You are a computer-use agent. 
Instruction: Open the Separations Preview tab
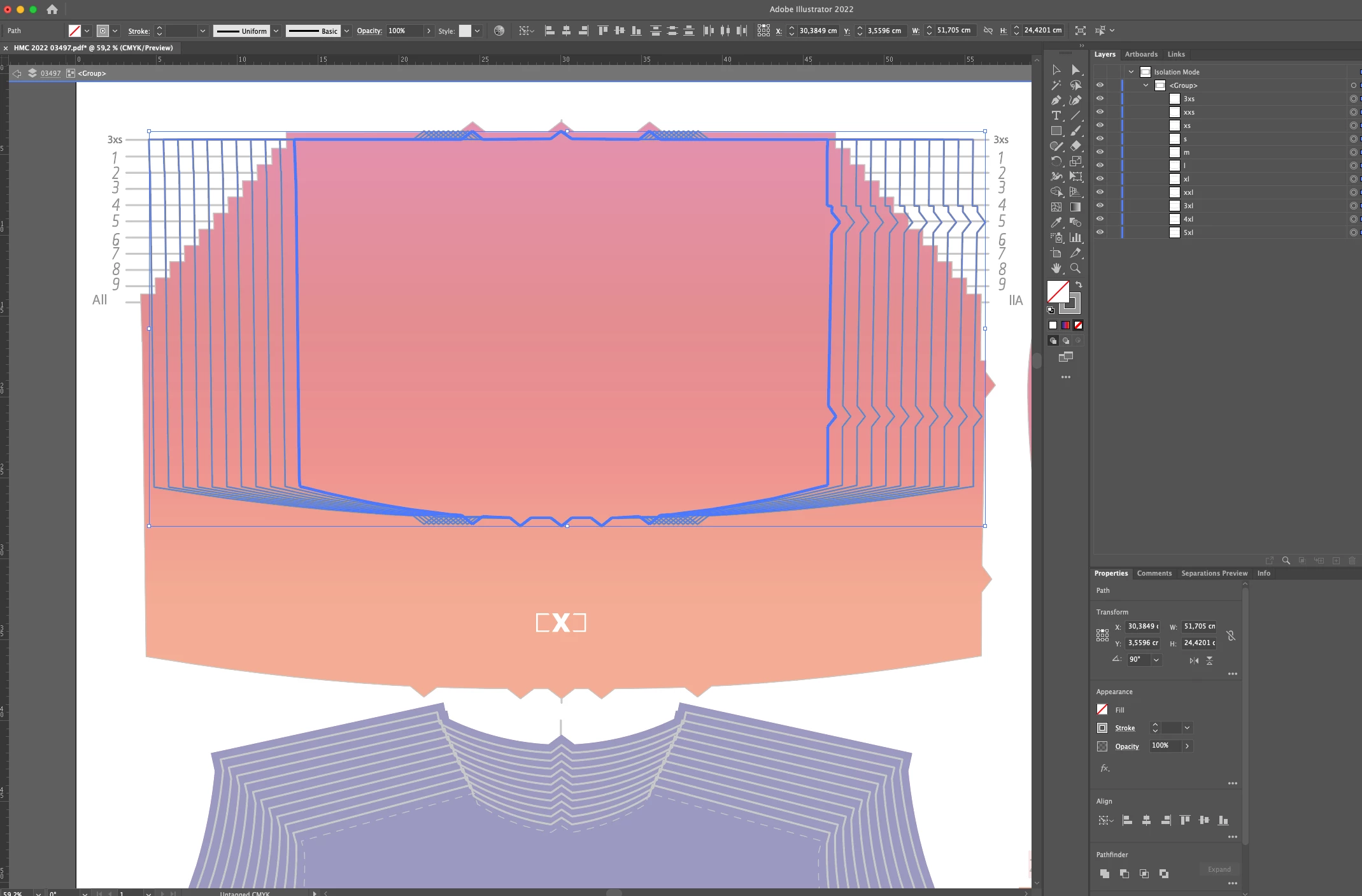click(x=1214, y=573)
